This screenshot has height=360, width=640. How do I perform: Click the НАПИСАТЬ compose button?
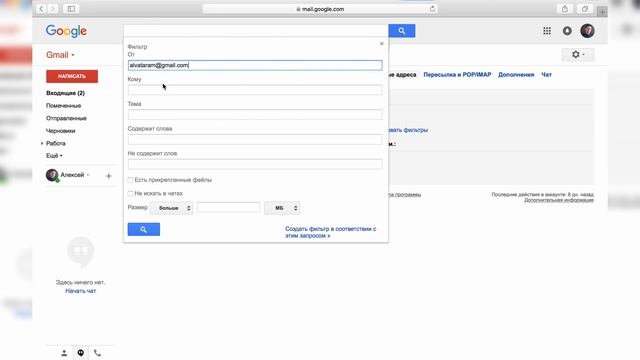(72, 76)
